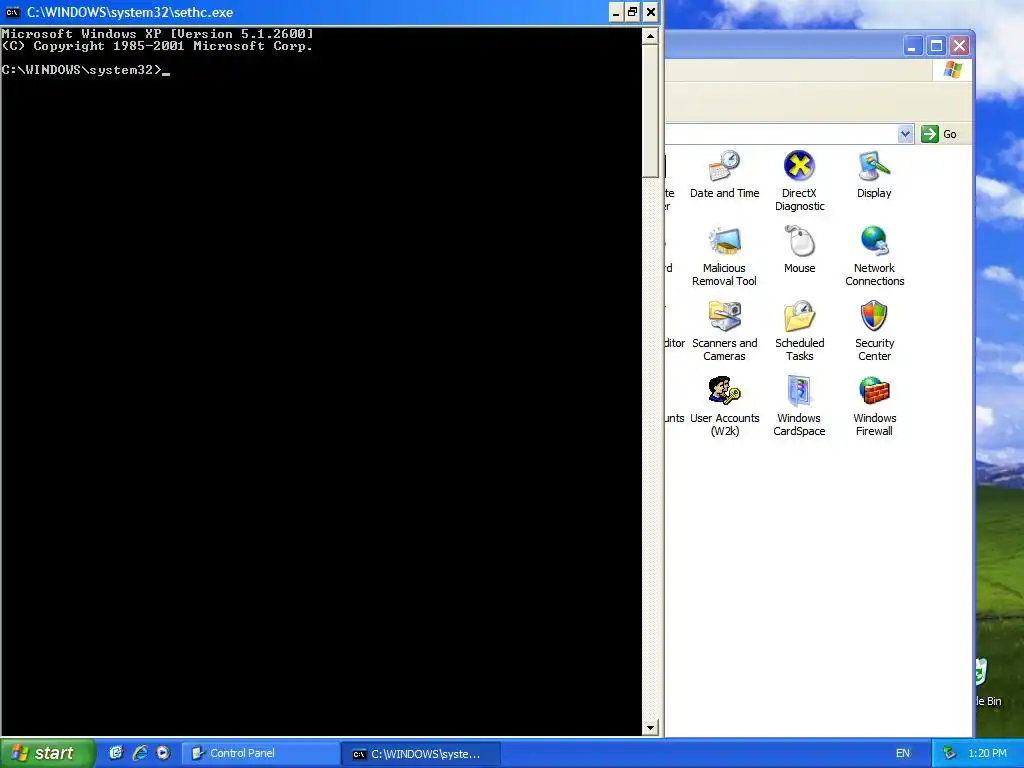Open Date and Time in Control Panel
The width and height of the screenshot is (1024, 768).
point(724,174)
